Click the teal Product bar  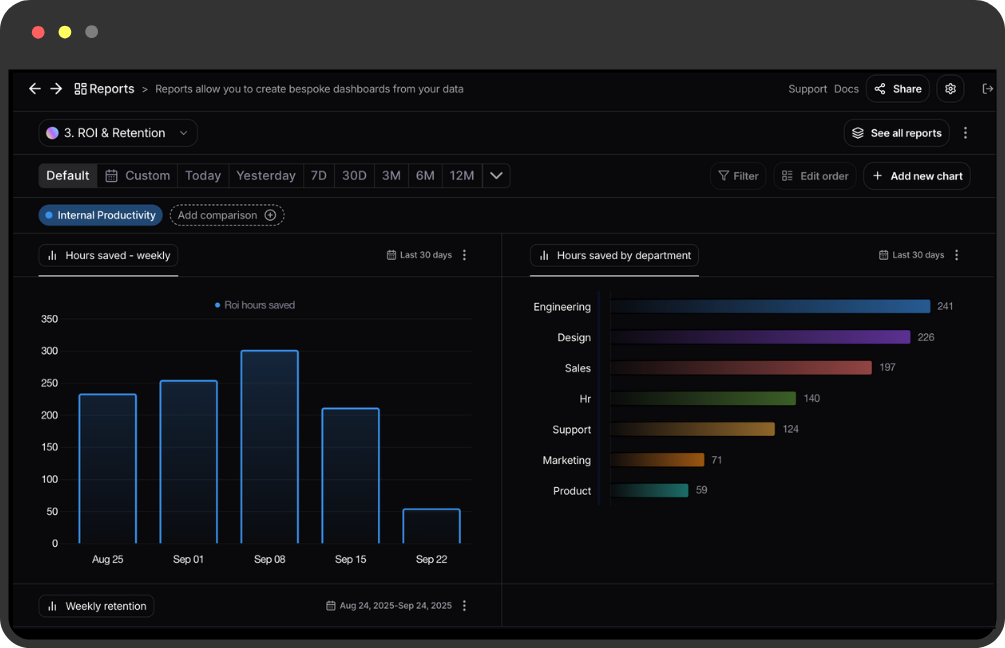tap(649, 490)
